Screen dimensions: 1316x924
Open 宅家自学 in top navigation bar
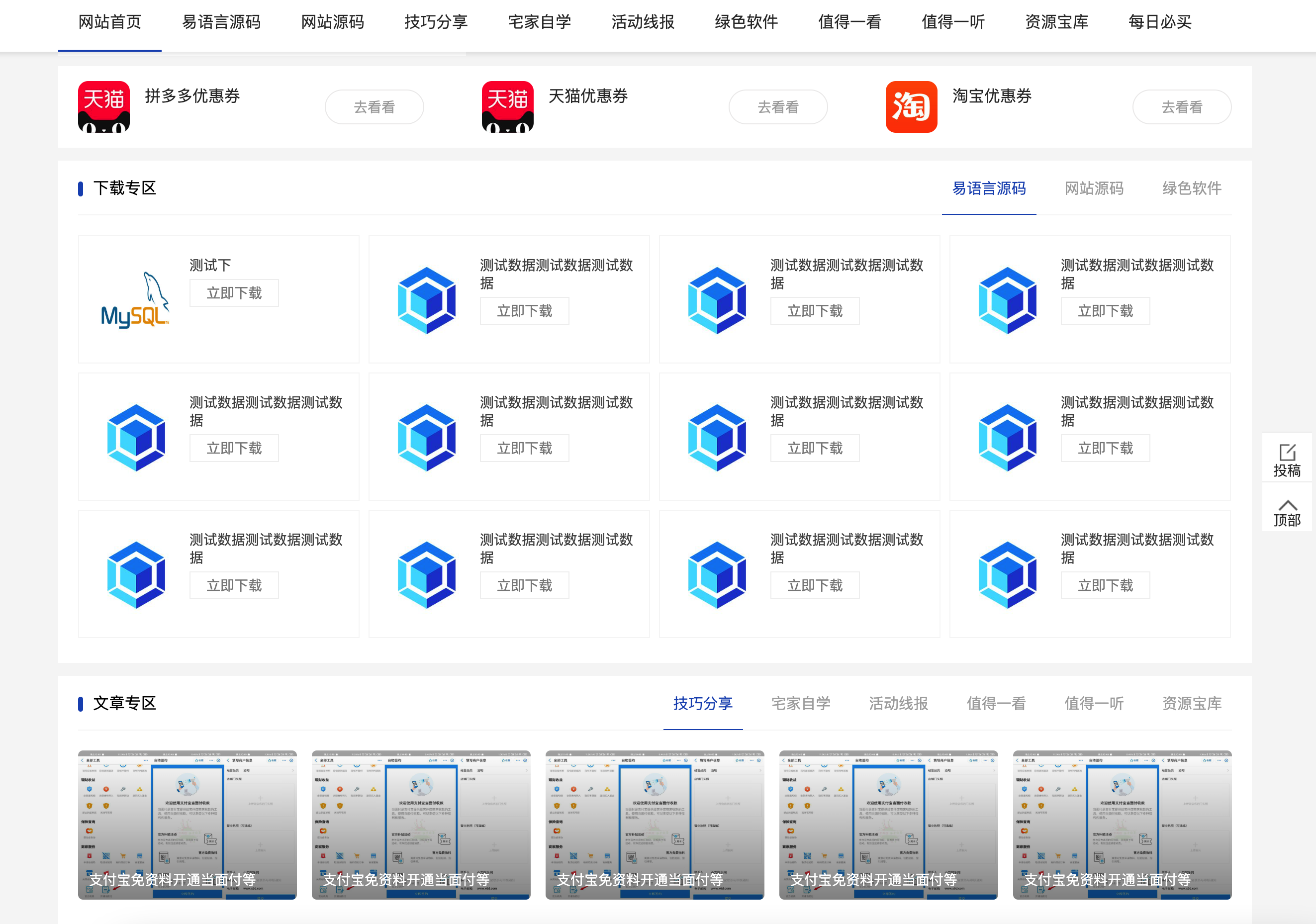(x=539, y=22)
